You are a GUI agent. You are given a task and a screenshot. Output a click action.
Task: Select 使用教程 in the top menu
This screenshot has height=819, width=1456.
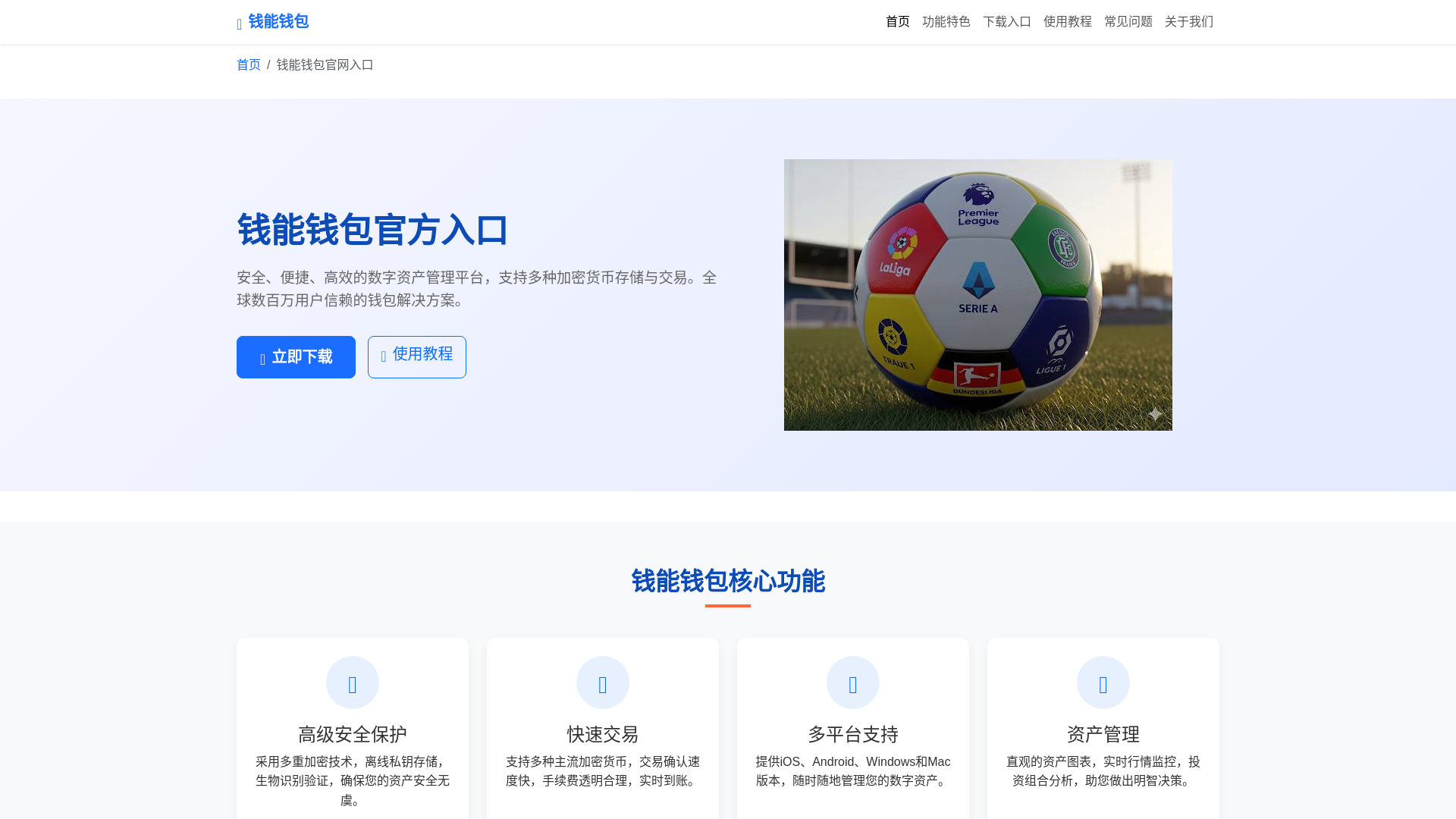[1068, 22]
